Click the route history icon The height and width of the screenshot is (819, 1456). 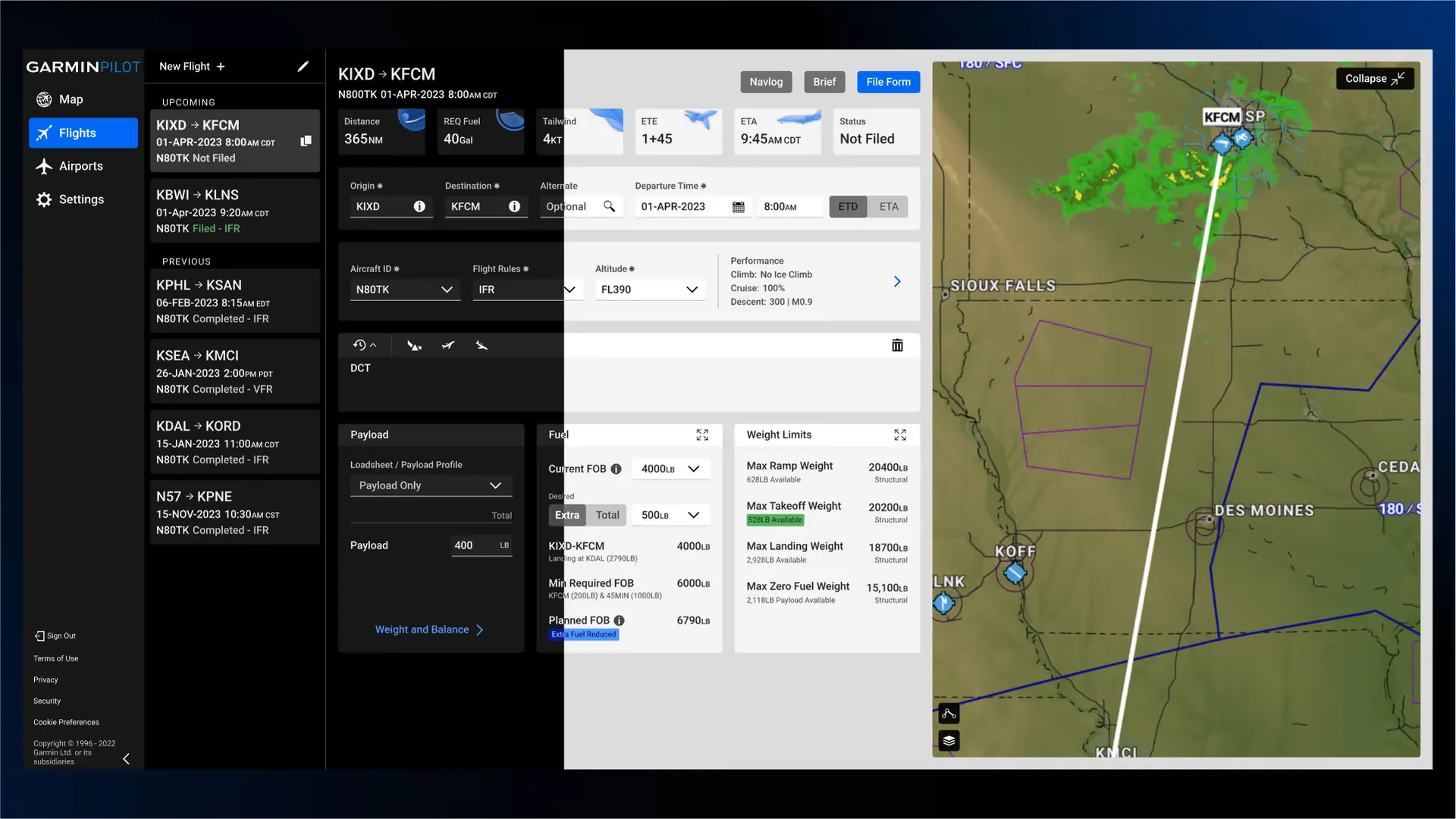[359, 345]
